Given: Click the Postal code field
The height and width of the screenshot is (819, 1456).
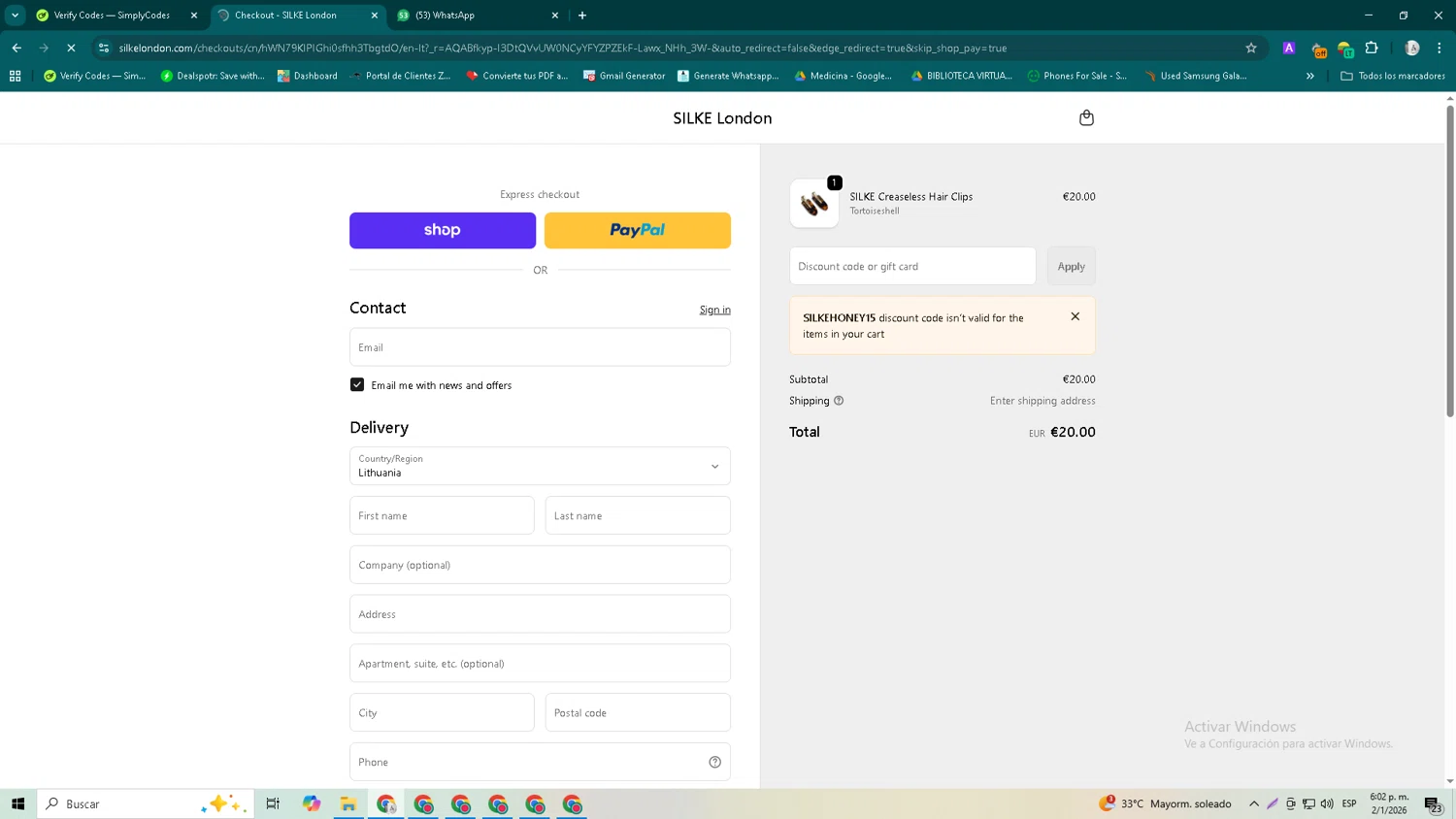Looking at the screenshot, I should (638, 712).
